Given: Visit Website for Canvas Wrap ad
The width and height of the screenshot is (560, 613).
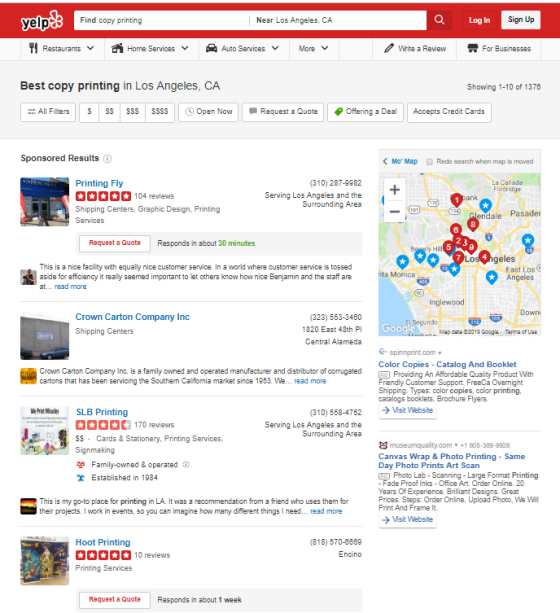Looking at the screenshot, I should [407, 519].
